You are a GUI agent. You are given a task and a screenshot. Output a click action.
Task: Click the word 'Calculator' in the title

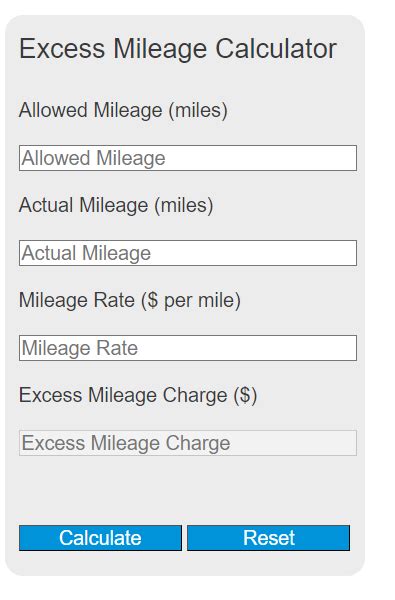point(276,49)
